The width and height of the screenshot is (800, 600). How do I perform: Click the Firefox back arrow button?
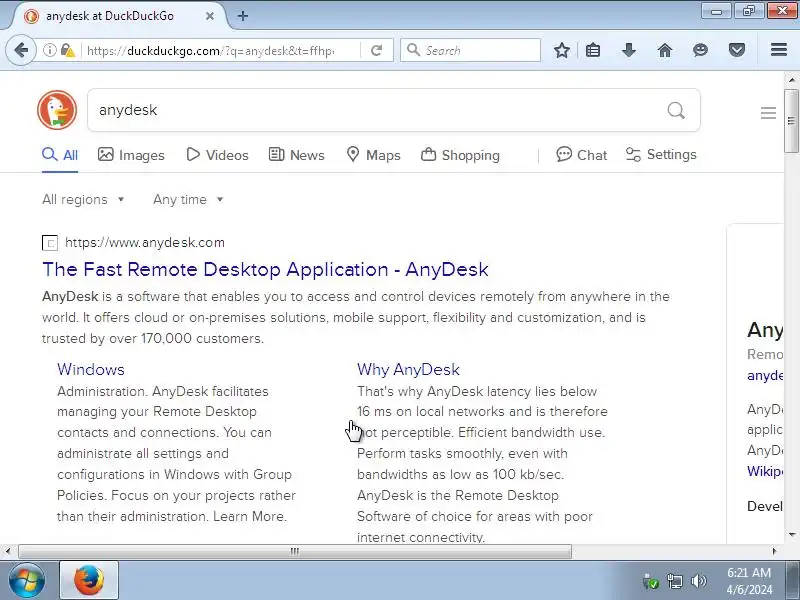(x=21, y=50)
